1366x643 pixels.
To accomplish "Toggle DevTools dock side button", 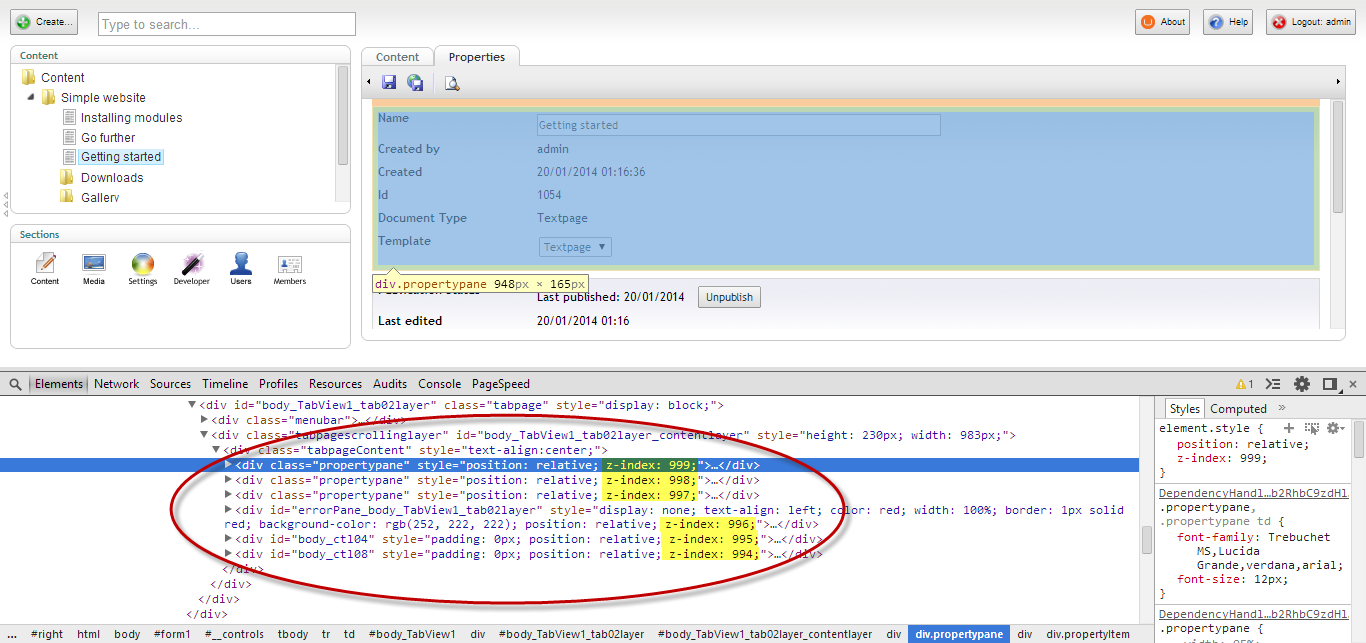I will coord(1329,384).
